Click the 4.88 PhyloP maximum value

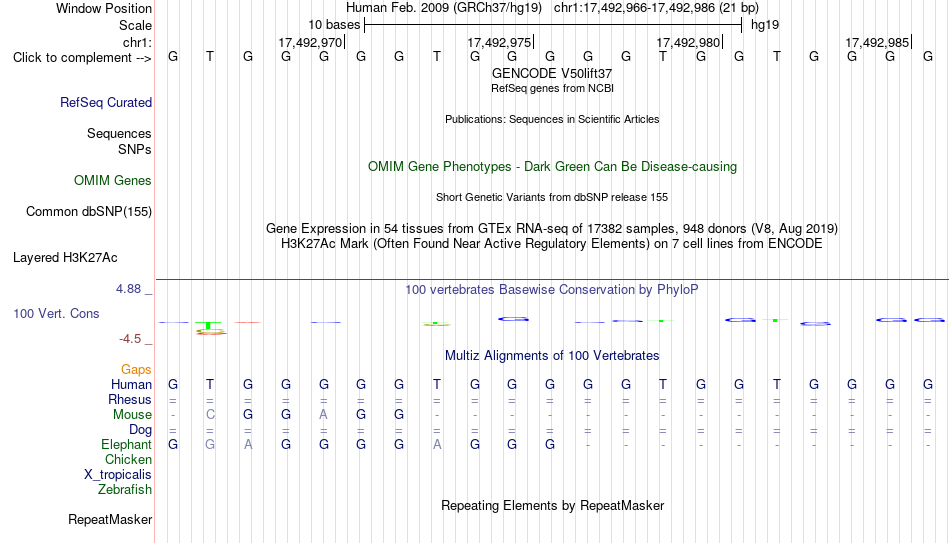pos(129,289)
